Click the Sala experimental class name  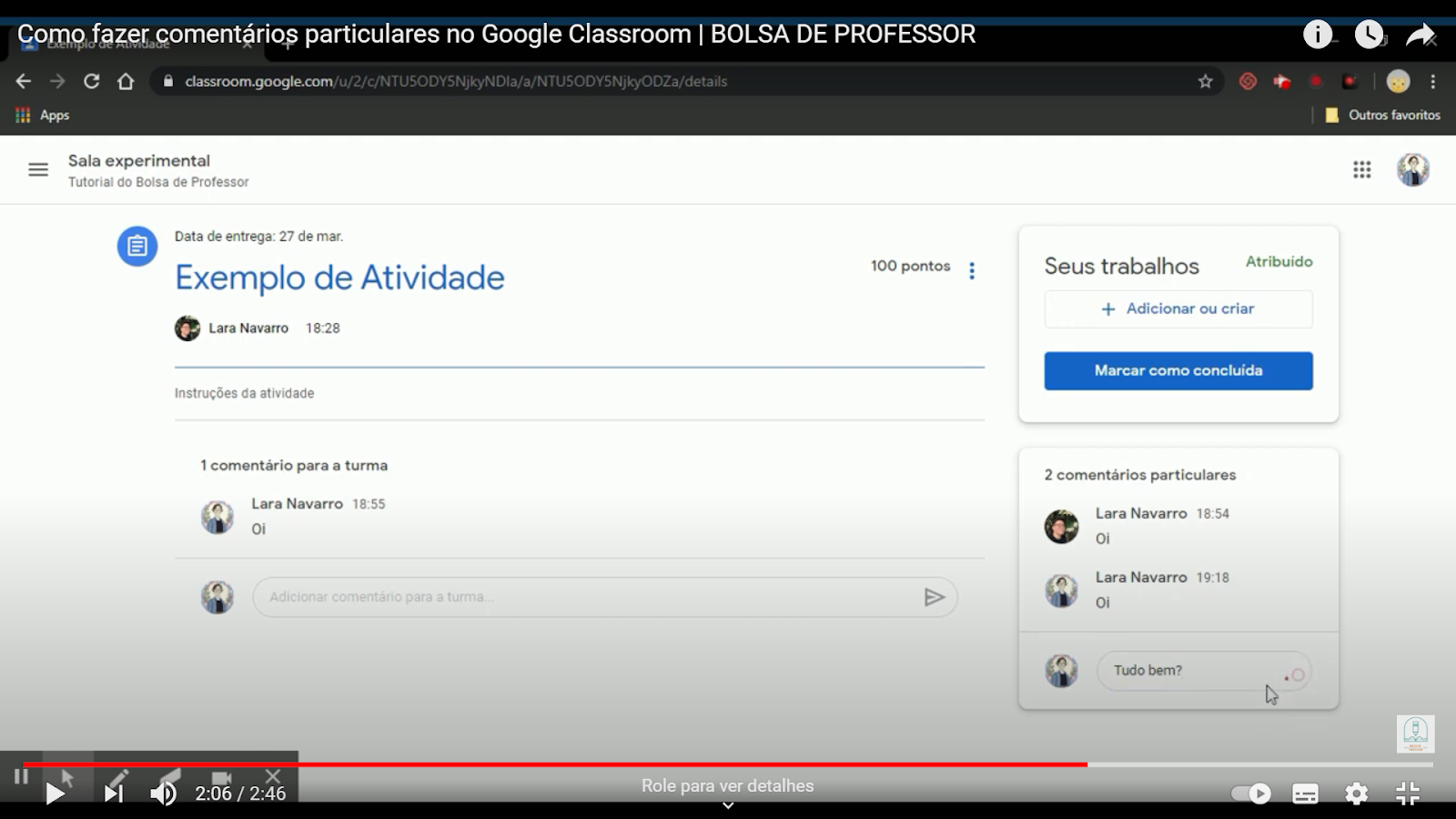click(139, 161)
